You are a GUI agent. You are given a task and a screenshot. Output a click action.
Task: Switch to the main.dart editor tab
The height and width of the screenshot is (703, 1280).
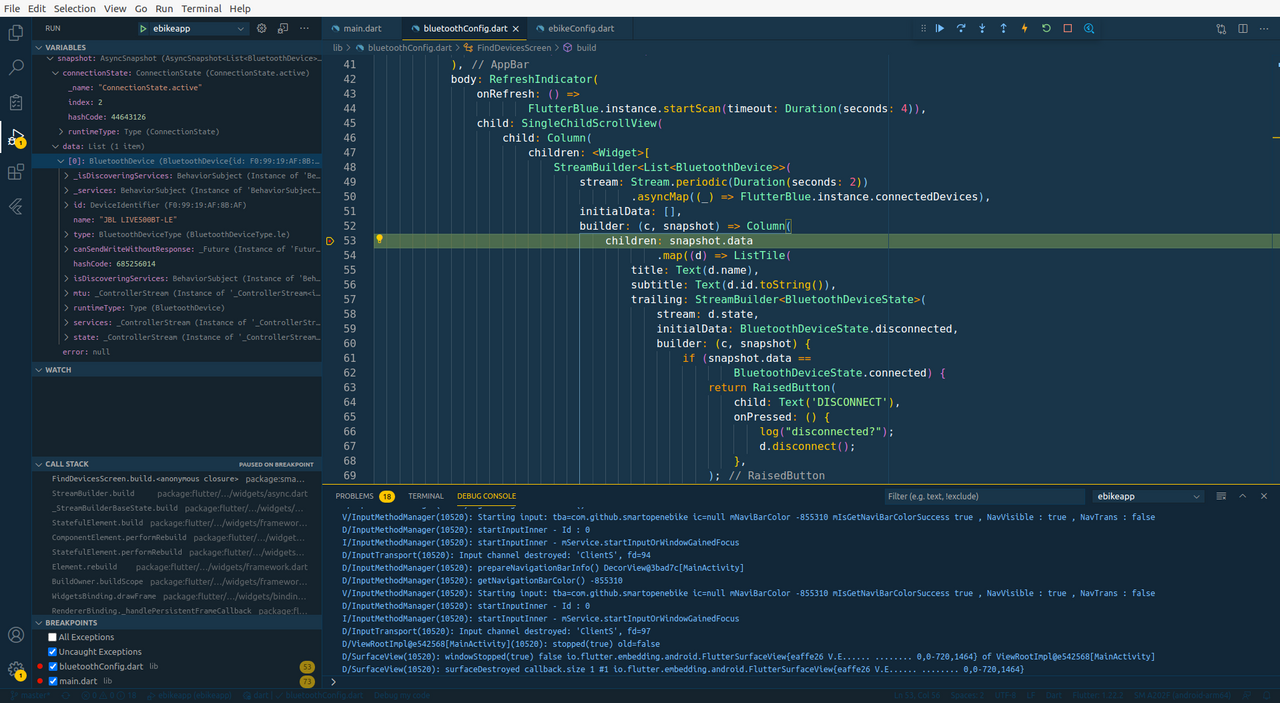(362, 29)
